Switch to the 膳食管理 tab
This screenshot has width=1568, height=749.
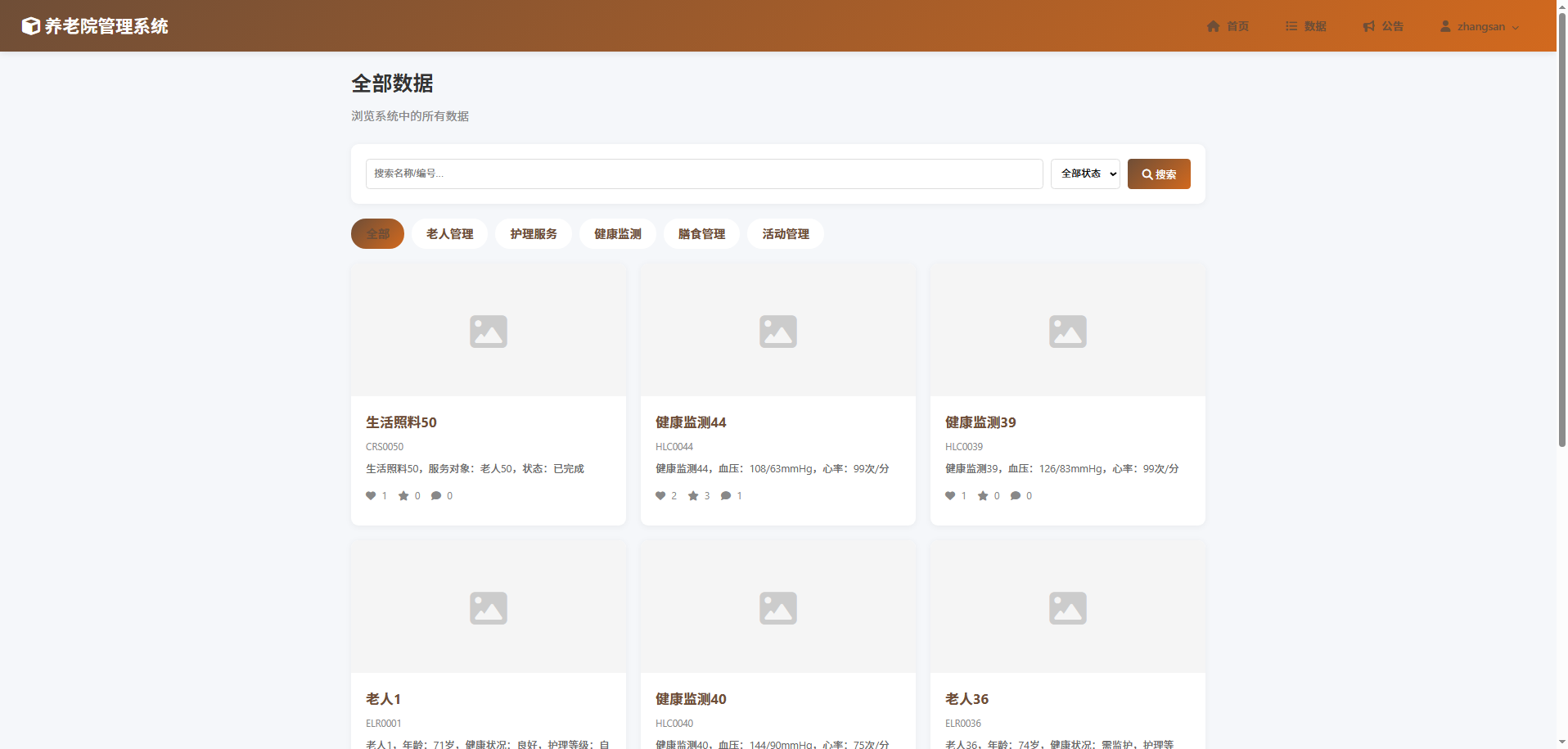[701, 234]
